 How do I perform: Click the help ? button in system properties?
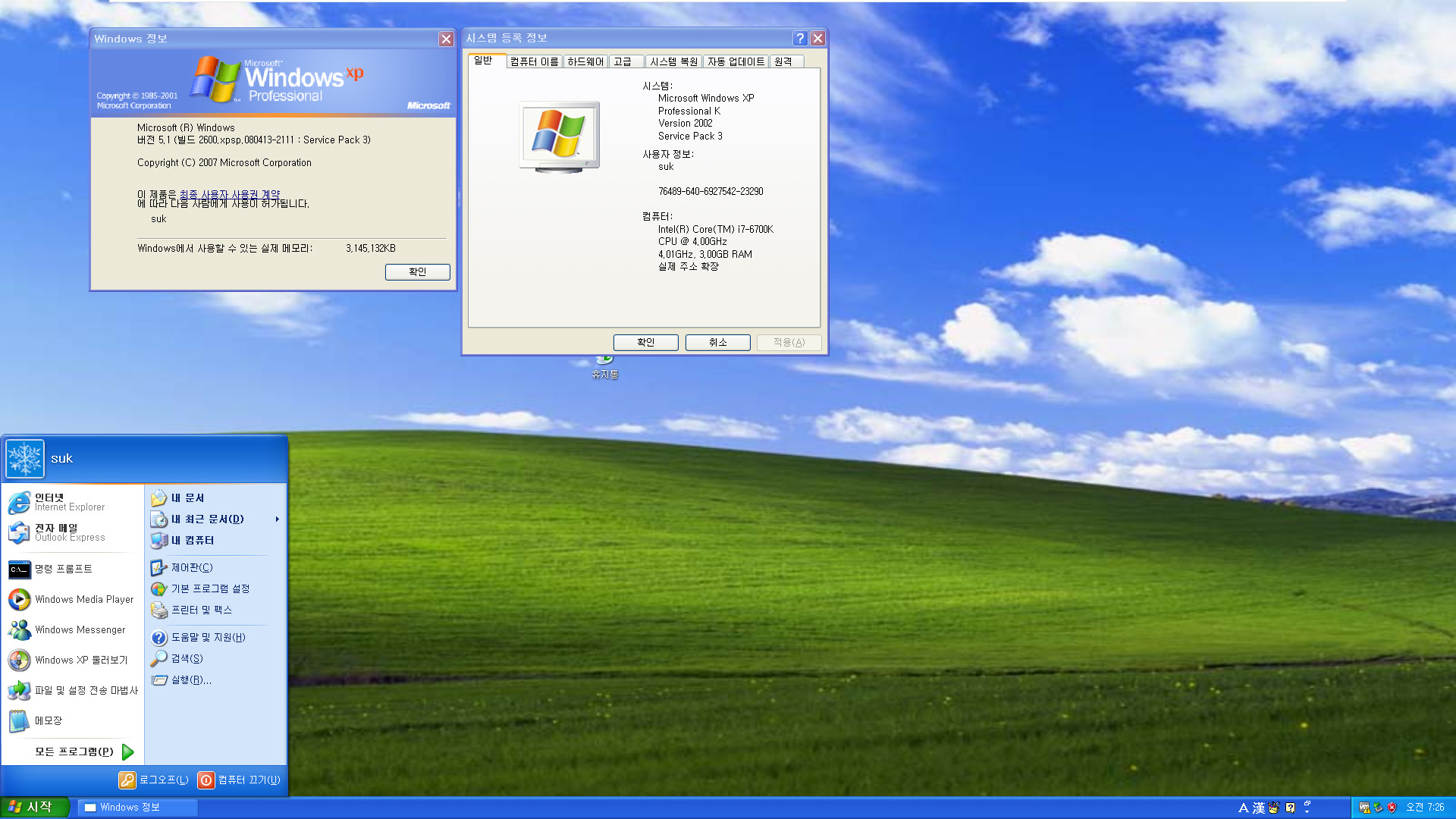800,38
